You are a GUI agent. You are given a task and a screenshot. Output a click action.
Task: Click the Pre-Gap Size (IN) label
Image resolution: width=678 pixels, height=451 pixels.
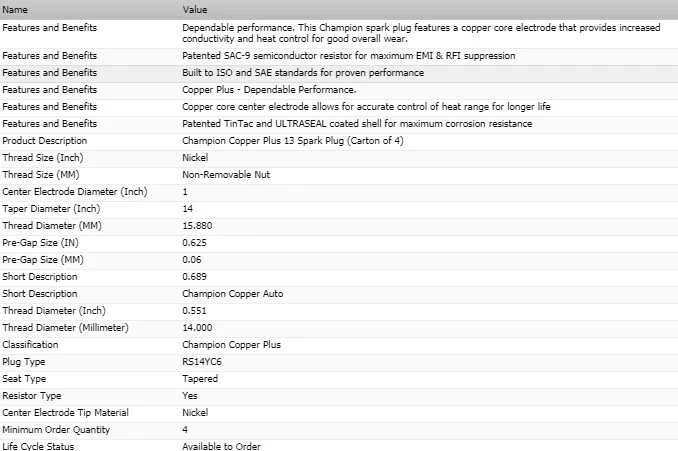[44, 242]
